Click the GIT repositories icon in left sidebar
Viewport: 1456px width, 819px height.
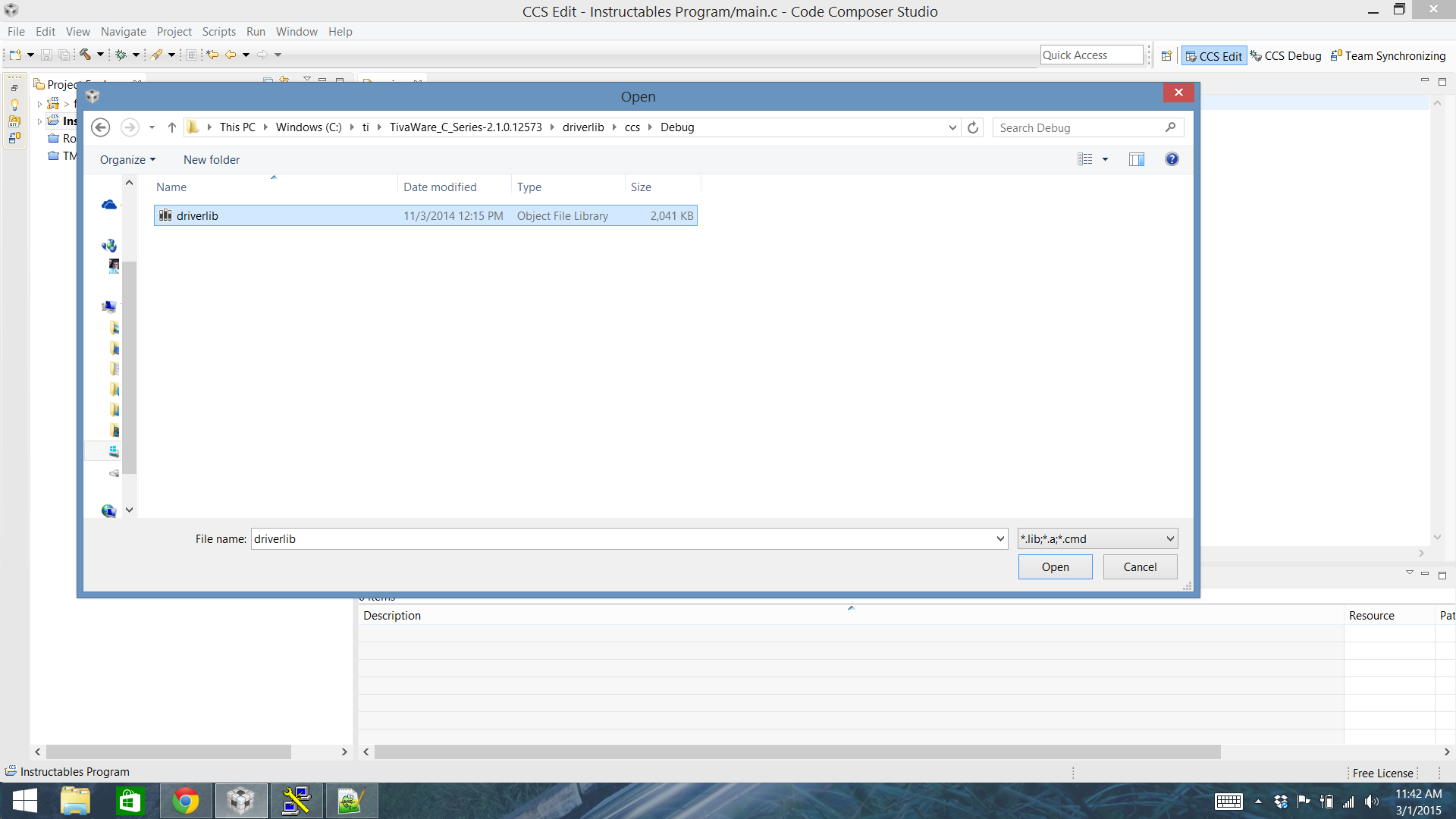[x=14, y=121]
